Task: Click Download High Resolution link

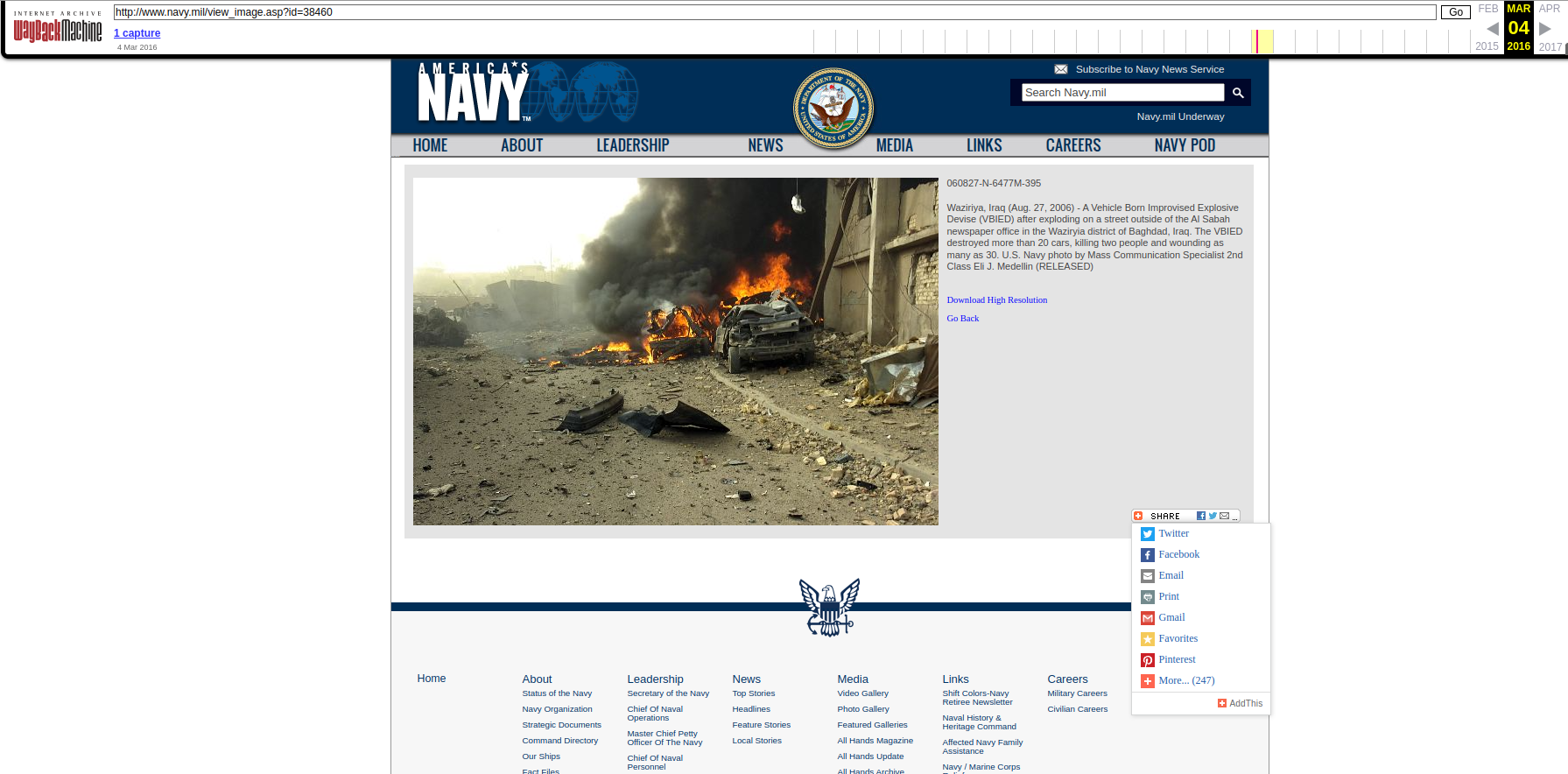Action: (996, 300)
